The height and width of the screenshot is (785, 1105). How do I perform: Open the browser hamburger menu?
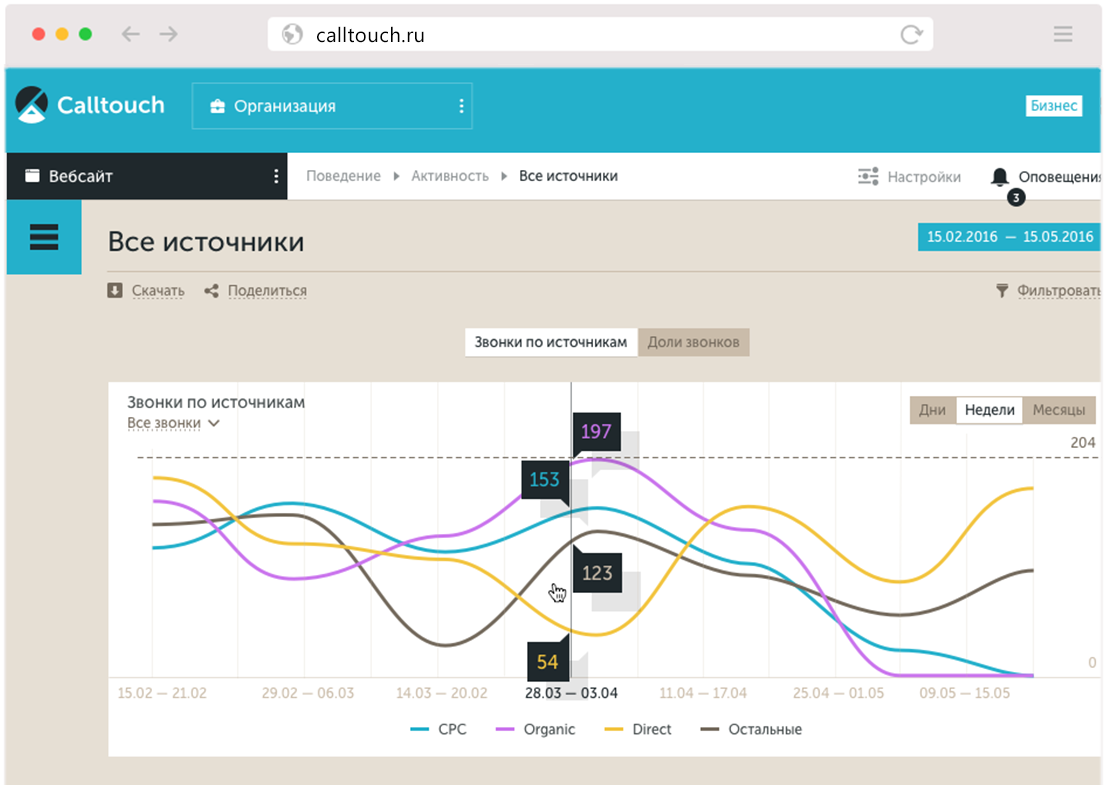coord(1062,34)
